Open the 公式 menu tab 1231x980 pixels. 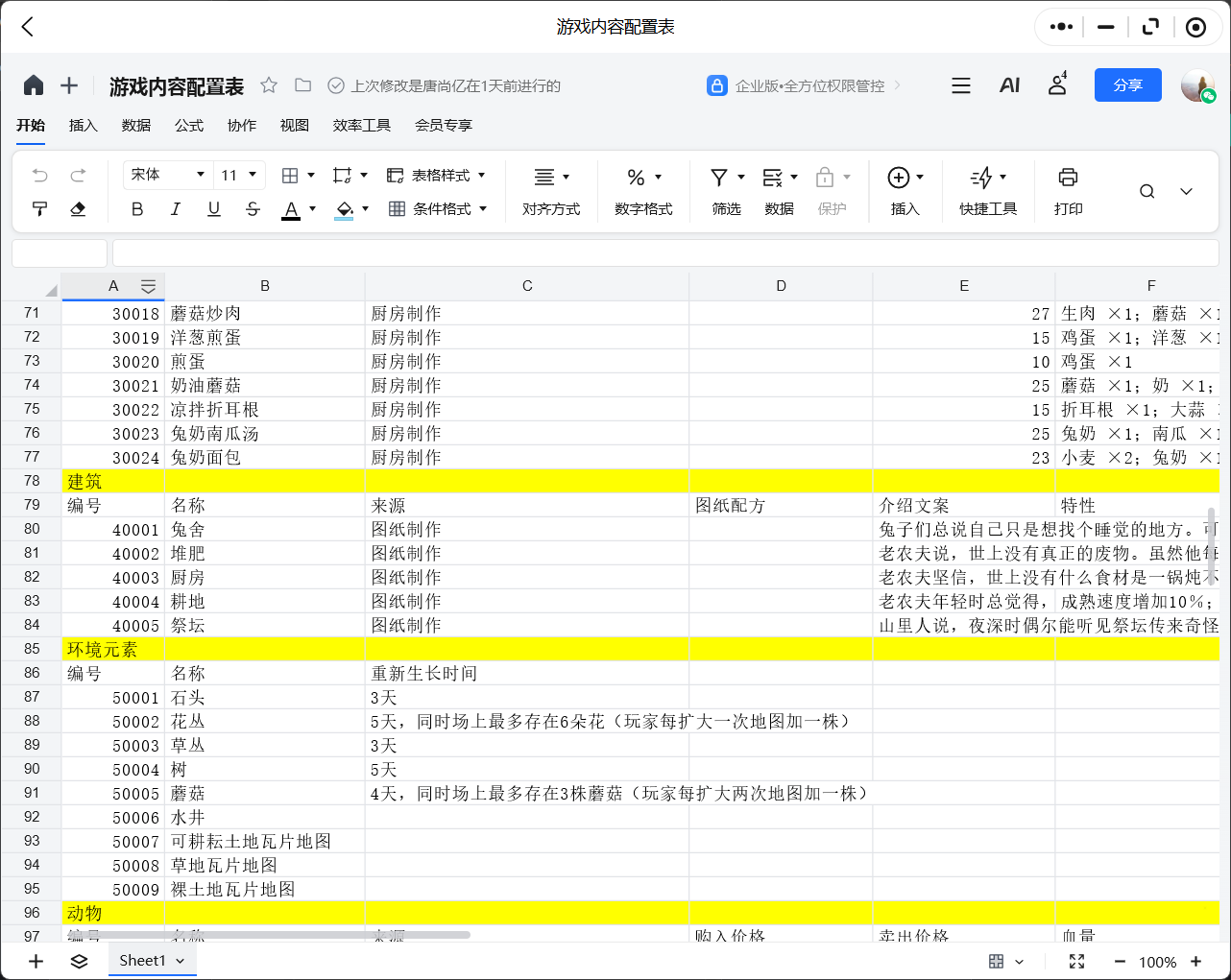pyautogui.click(x=189, y=125)
